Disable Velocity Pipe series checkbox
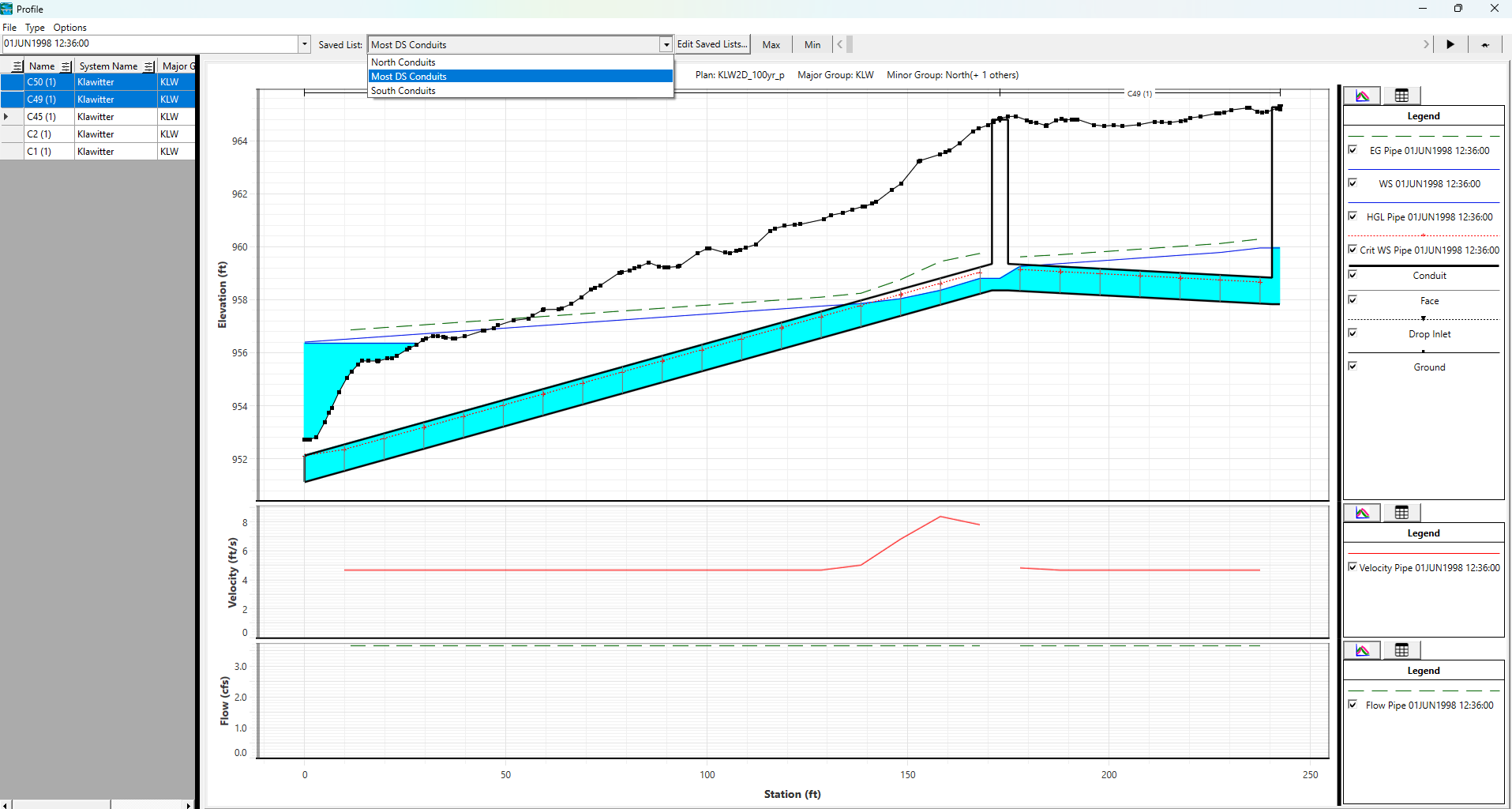The image size is (1512, 809). (x=1353, y=567)
